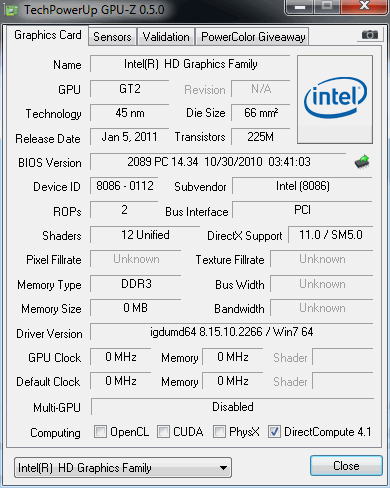Click the Technology field showing 45 nm
This screenshot has width=390, height=488.
coord(129,113)
